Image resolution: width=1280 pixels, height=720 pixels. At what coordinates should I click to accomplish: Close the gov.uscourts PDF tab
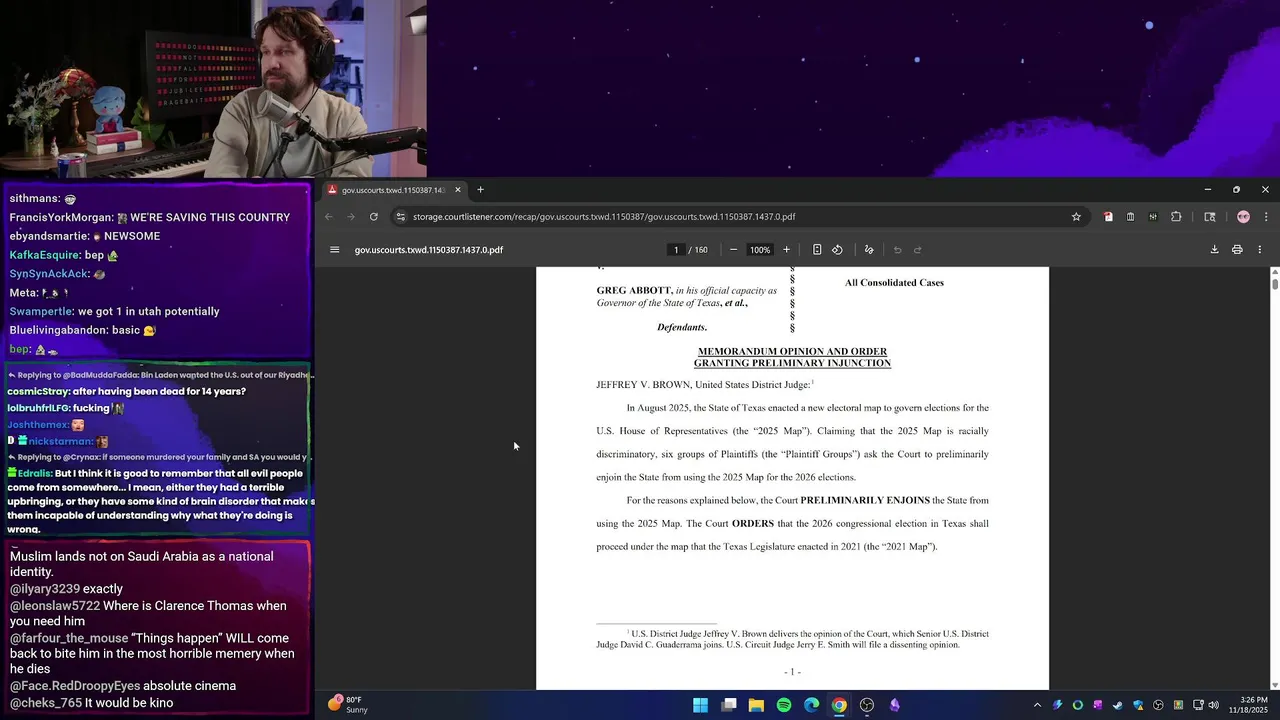coord(458,190)
